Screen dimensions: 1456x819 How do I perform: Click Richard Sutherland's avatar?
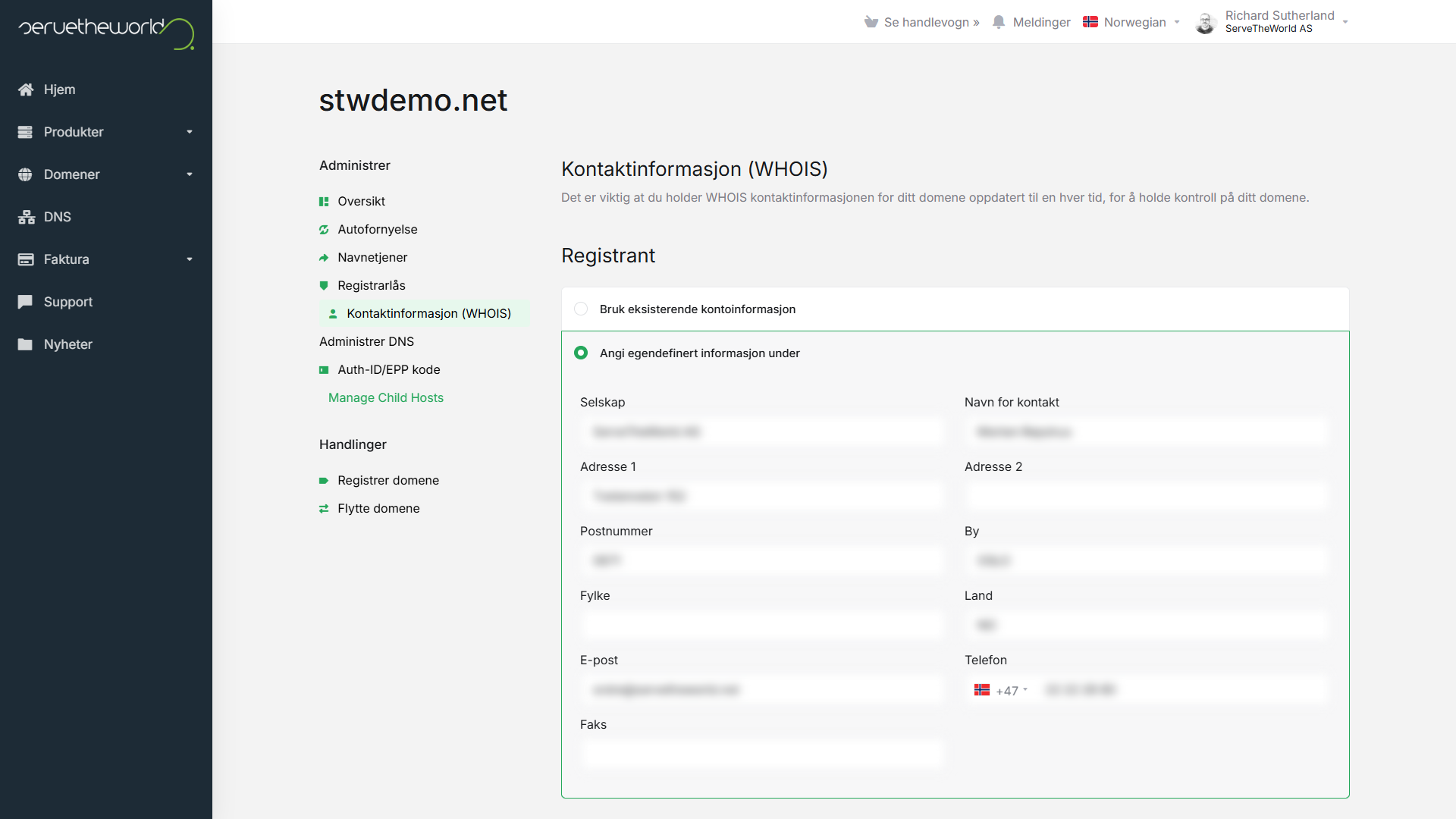pos(1206,23)
